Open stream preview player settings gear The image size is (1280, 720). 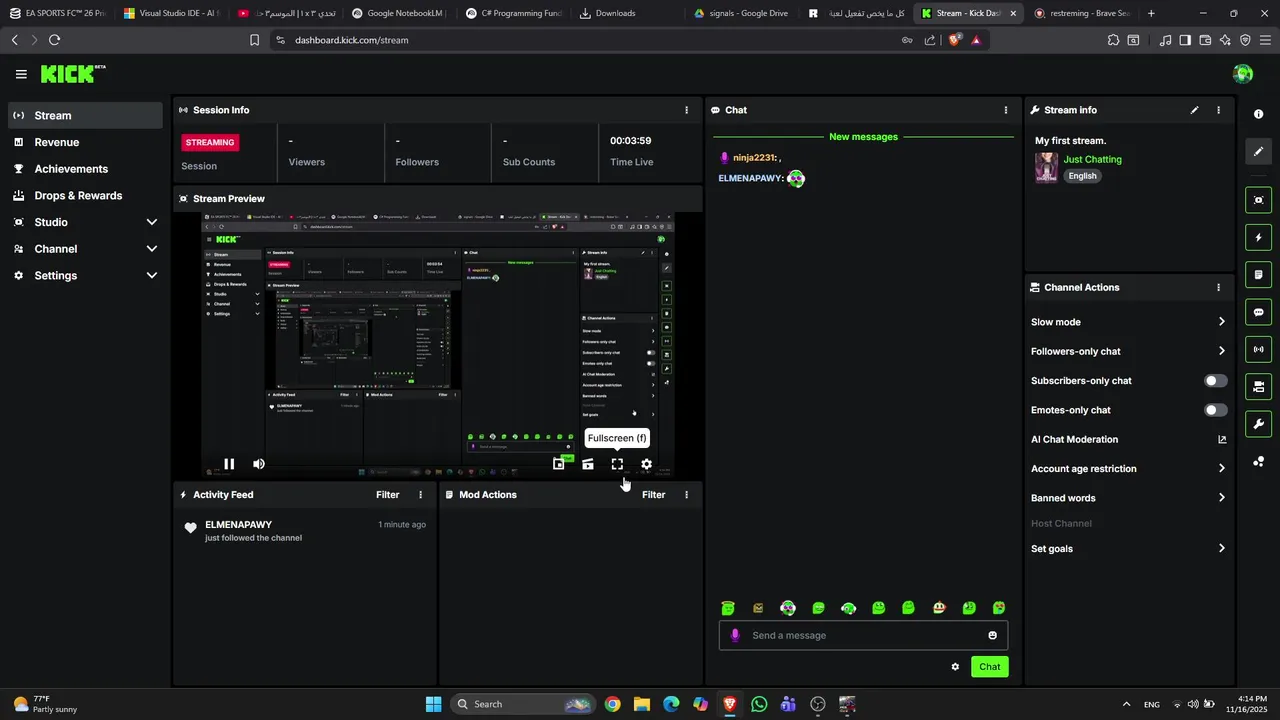pos(647,464)
